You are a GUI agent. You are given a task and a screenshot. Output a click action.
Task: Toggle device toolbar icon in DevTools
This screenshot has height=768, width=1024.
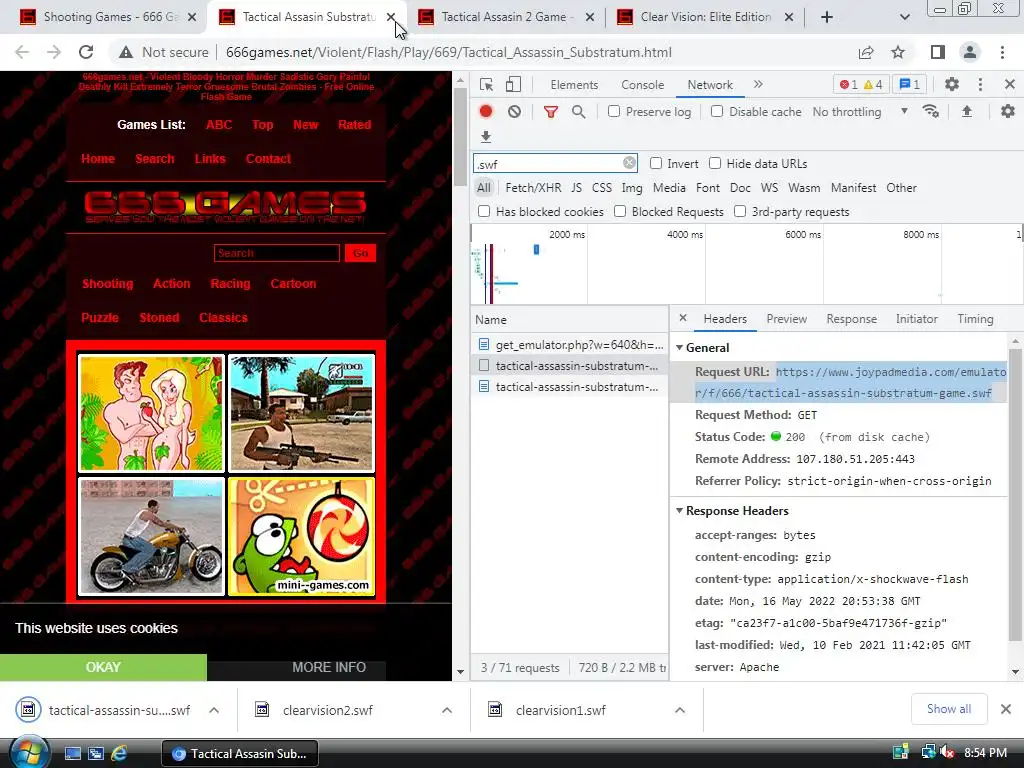coord(514,84)
